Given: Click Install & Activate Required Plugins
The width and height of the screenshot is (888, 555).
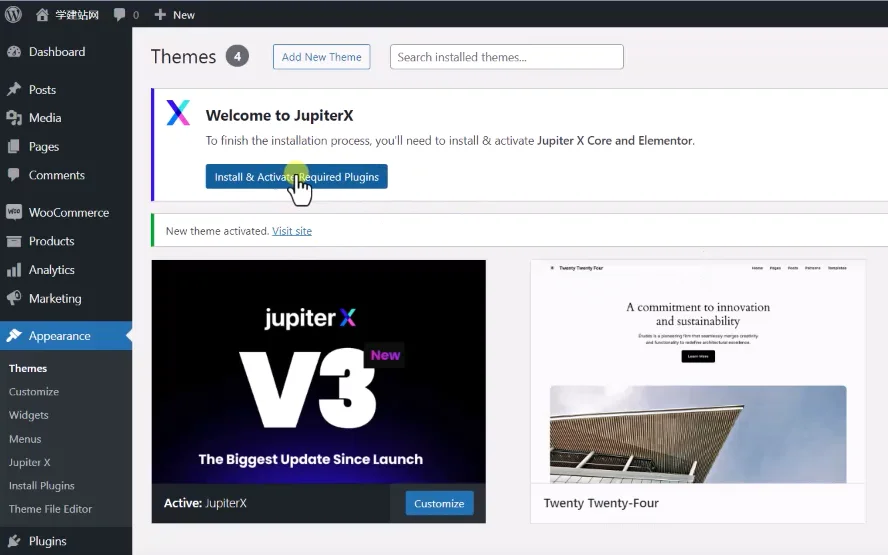Looking at the screenshot, I should tap(296, 177).
